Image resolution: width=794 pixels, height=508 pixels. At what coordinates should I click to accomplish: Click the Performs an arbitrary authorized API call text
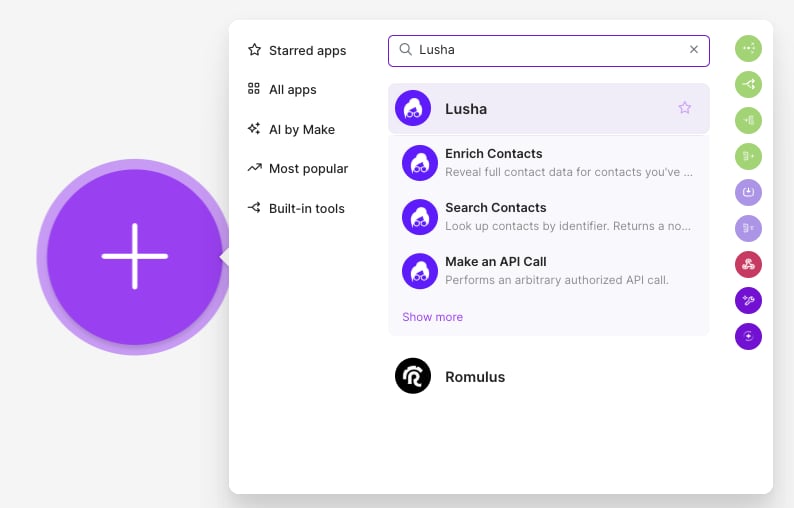pyautogui.click(x=557, y=280)
